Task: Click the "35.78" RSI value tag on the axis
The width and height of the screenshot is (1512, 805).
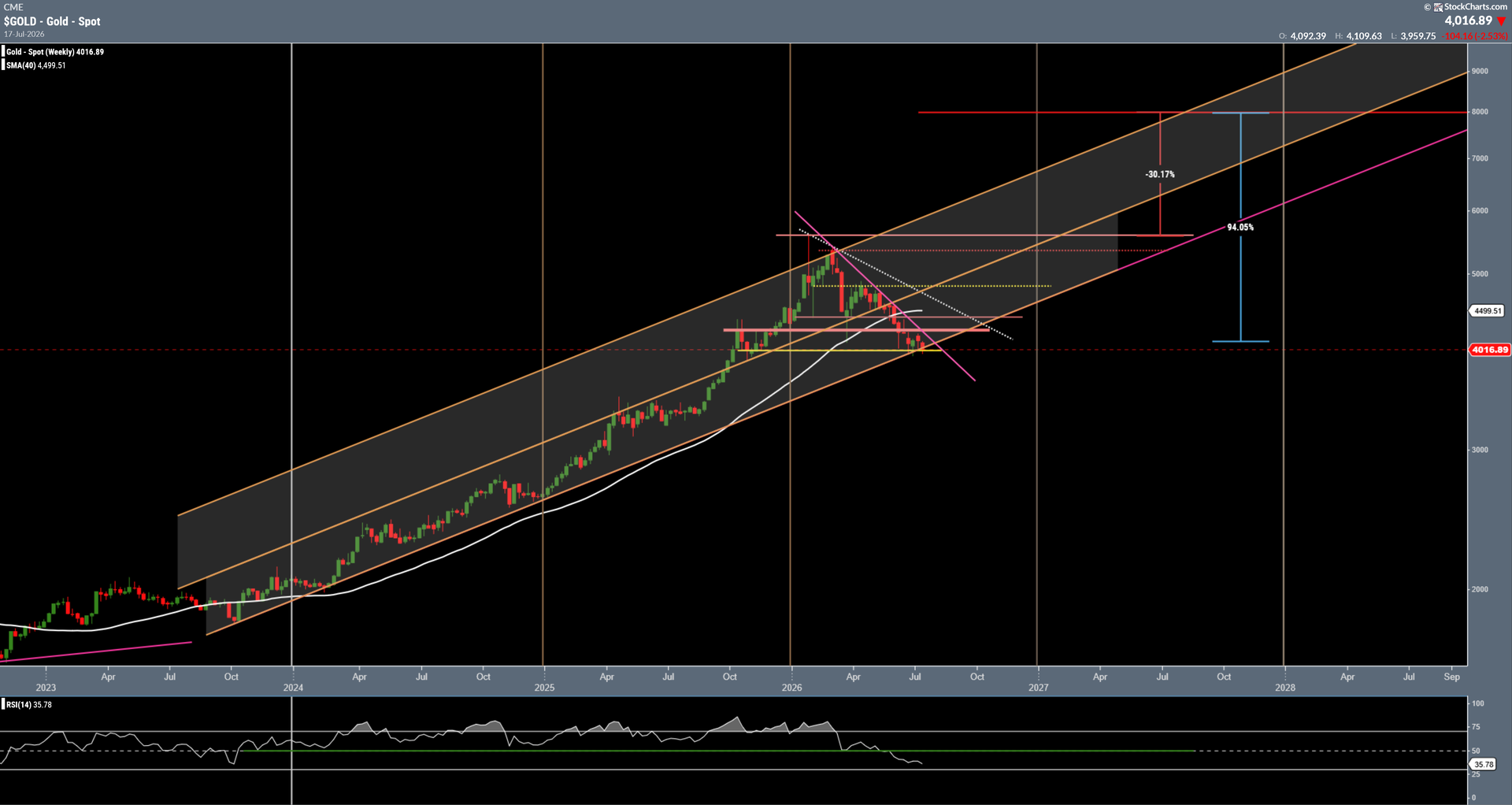Action: (1484, 764)
